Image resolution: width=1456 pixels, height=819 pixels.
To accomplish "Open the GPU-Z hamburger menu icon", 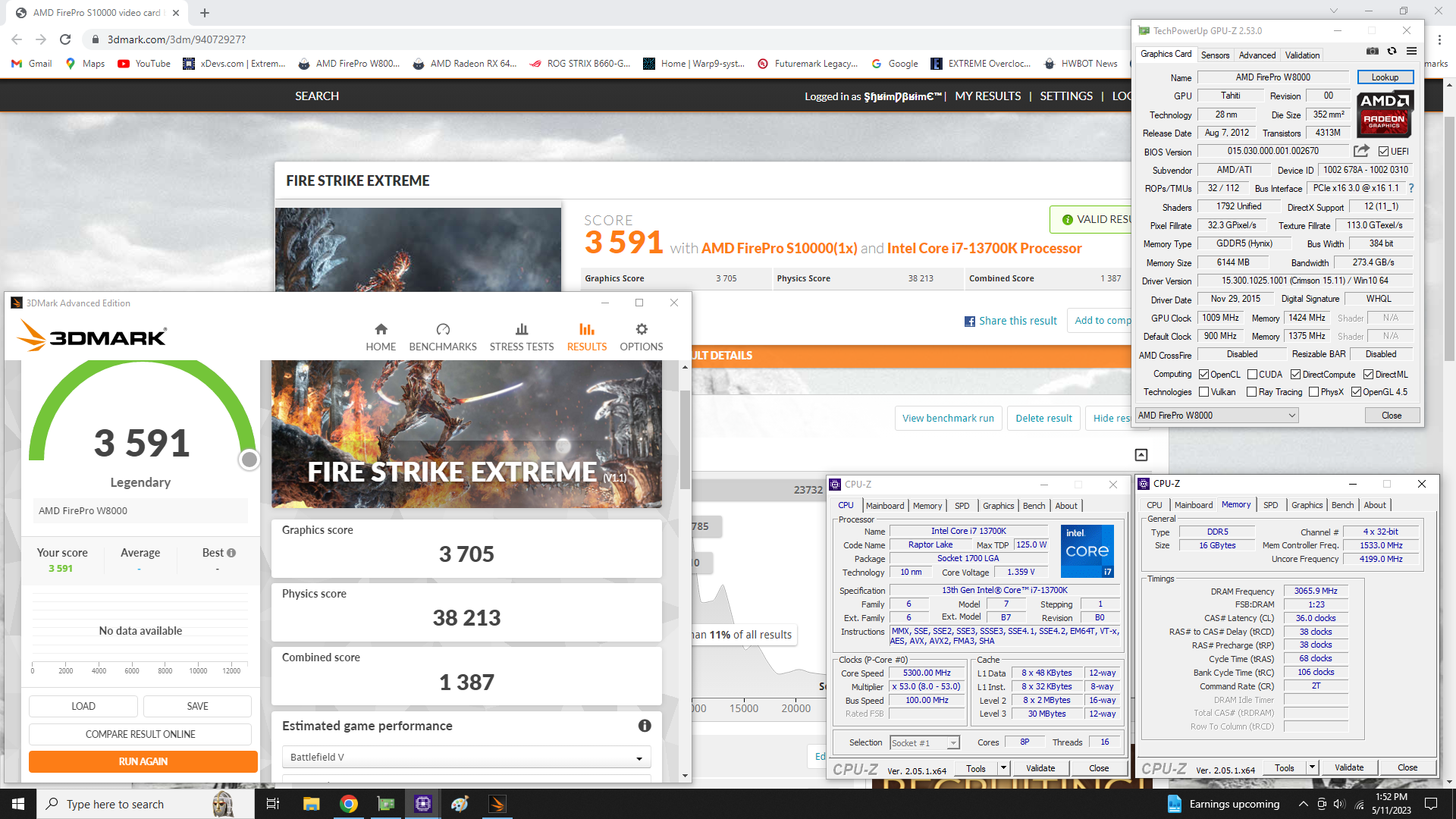I will [1411, 52].
